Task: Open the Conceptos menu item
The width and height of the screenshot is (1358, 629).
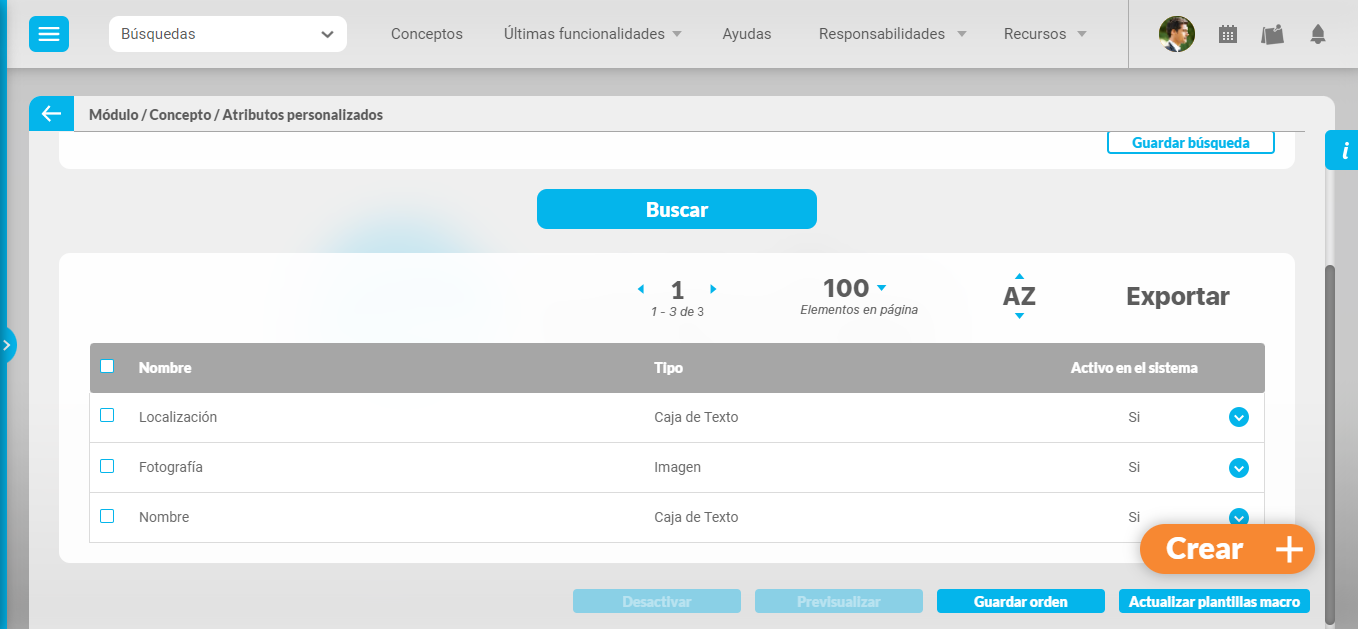Action: tap(426, 34)
